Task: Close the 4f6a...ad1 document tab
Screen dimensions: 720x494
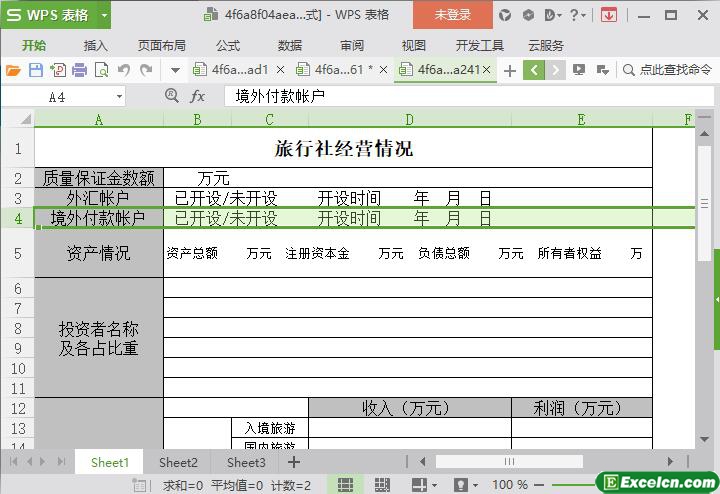Action: tap(280, 70)
